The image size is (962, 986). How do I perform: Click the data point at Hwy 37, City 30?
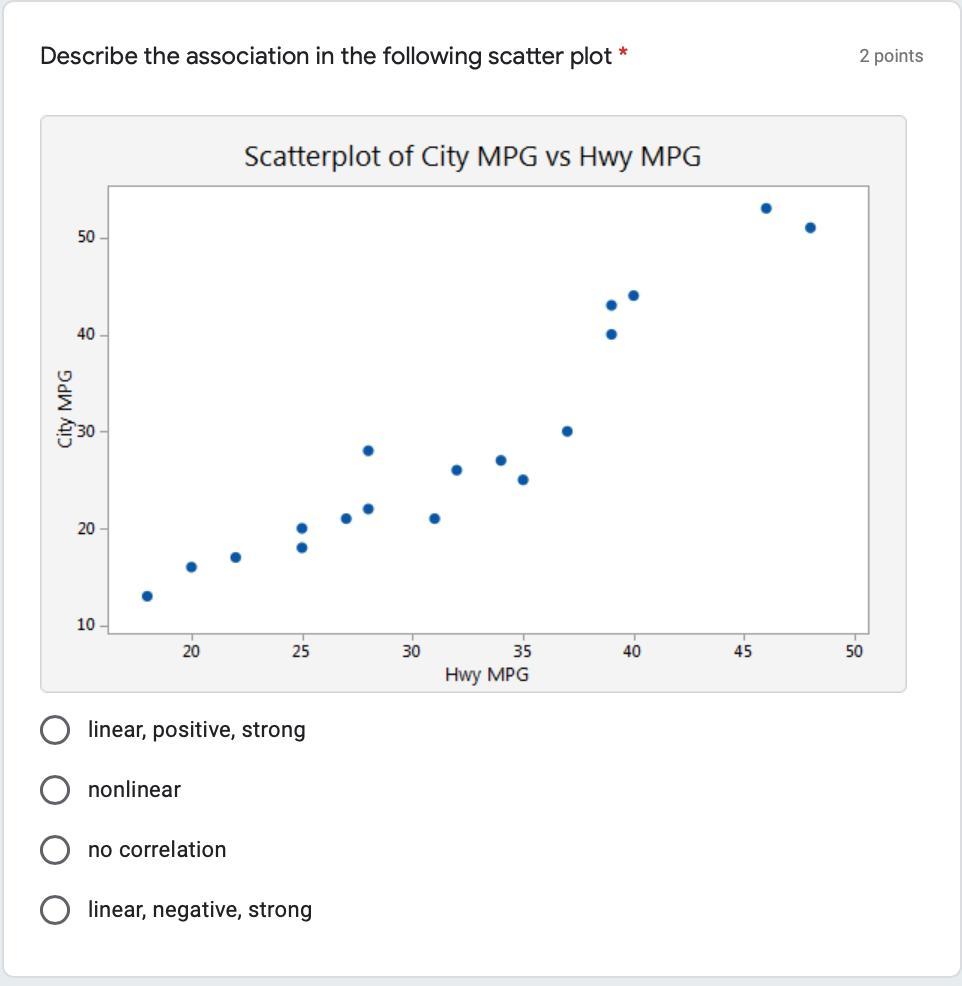[x=567, y=431]
